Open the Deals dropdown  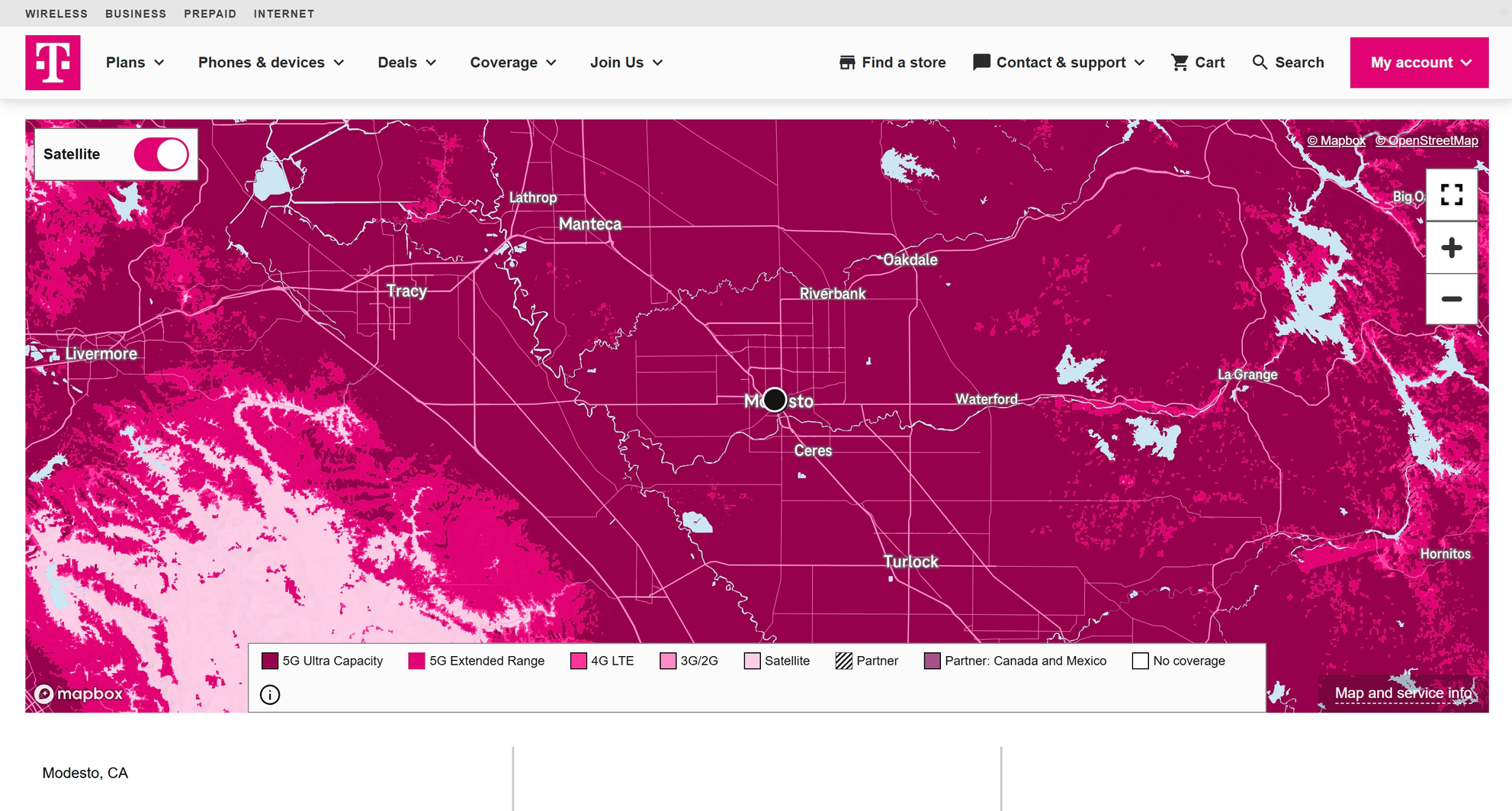coord(407,63)
